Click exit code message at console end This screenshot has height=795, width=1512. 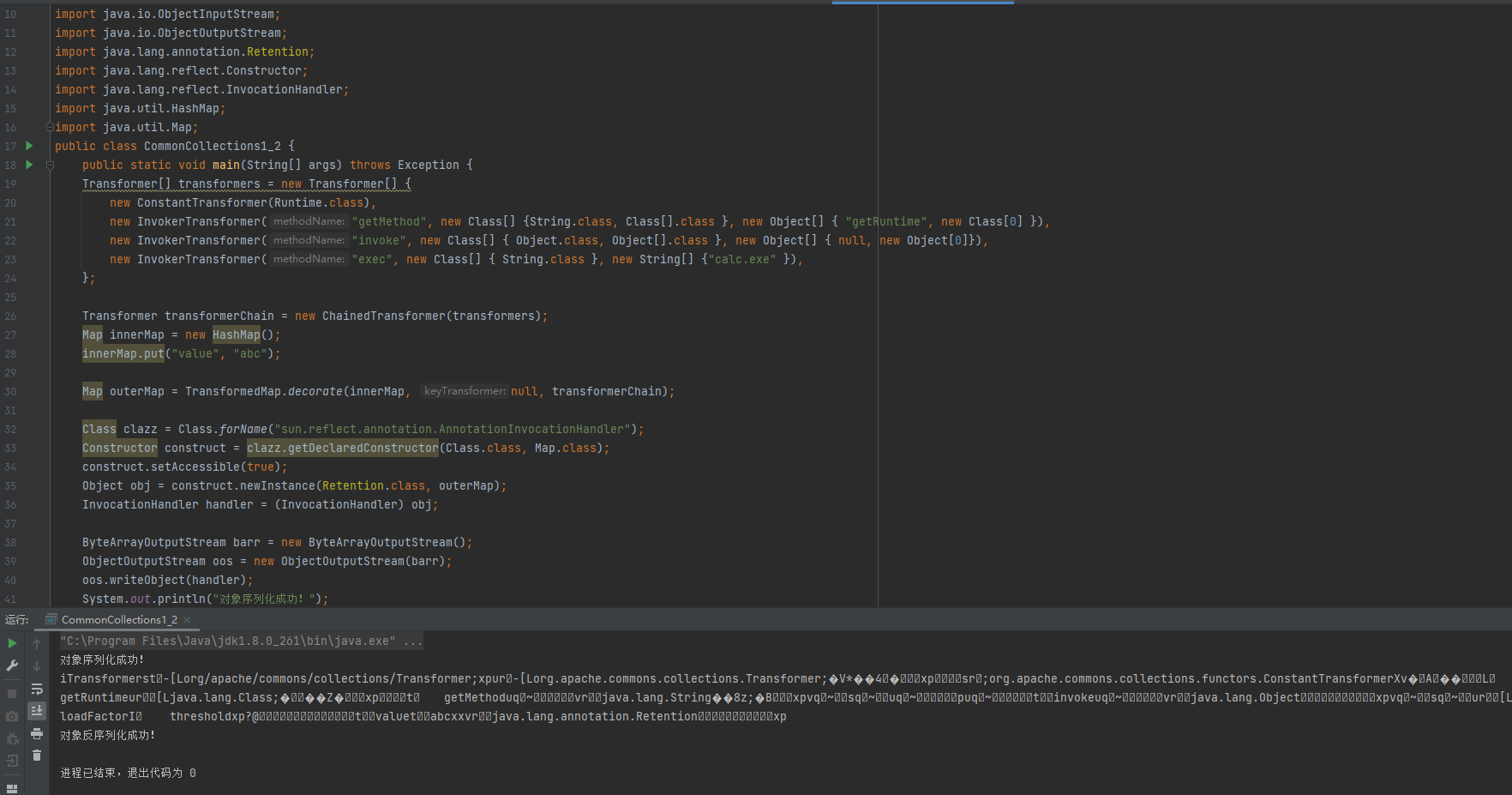point(129,773)
